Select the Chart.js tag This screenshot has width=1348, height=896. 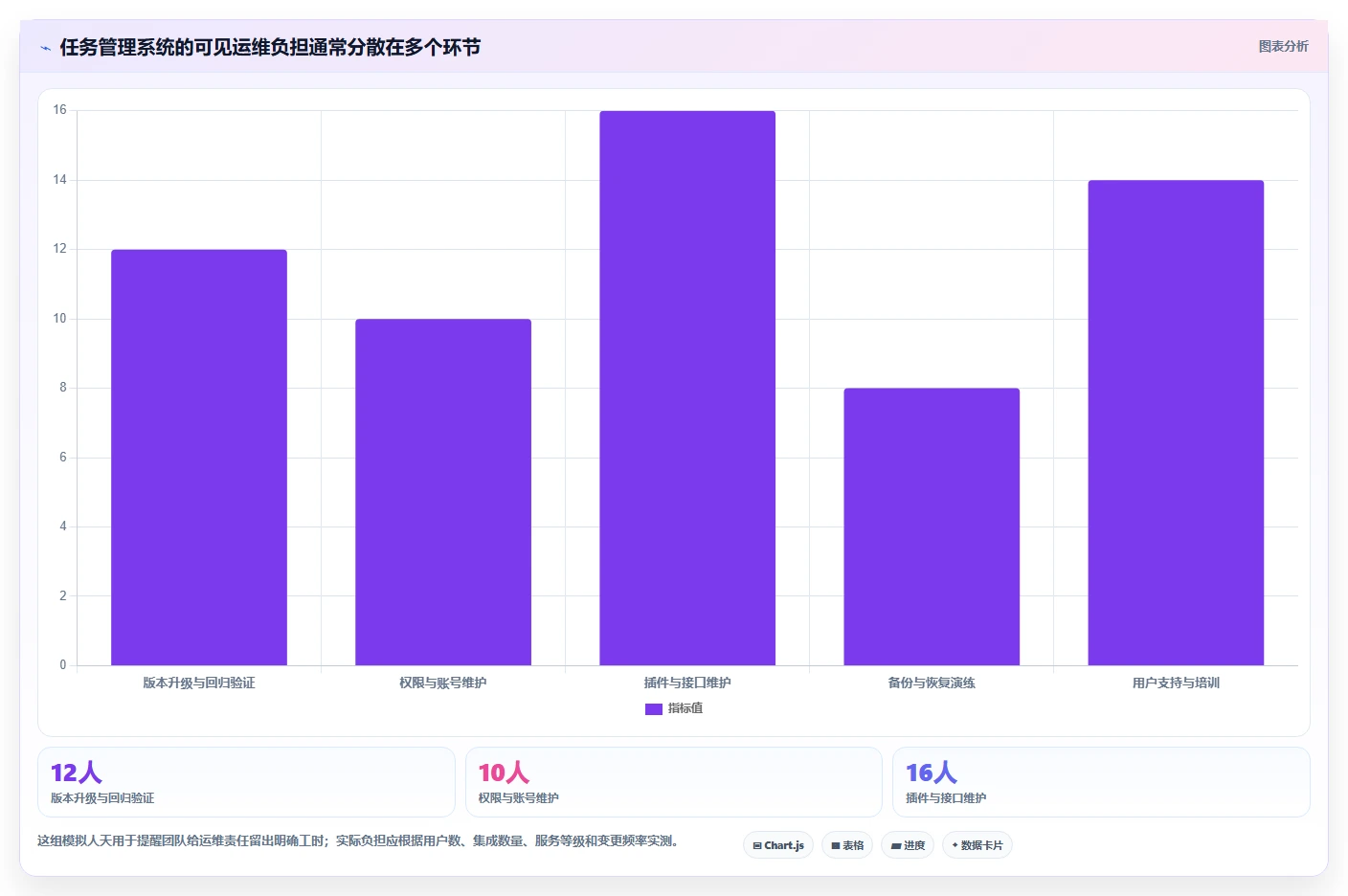pyautogui.click(x=778, y=845)
